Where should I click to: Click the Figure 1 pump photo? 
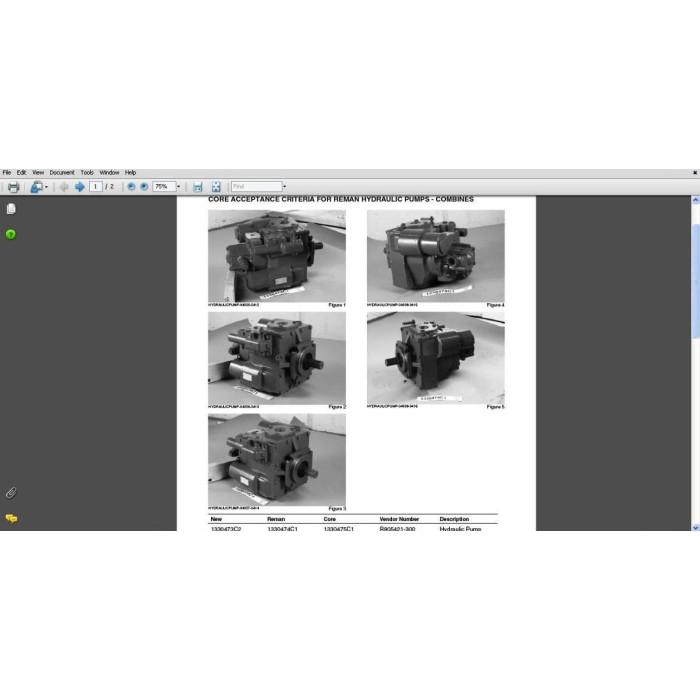(277, 256)
